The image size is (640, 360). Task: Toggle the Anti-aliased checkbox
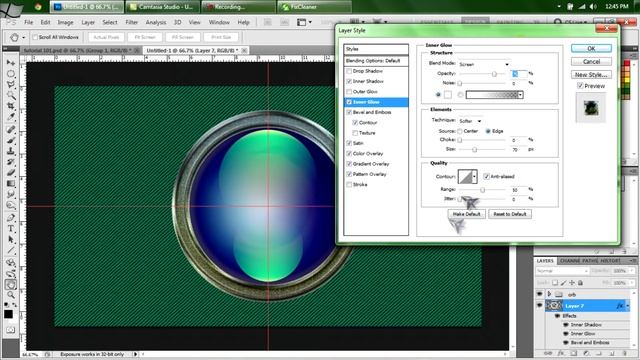tap(486, 176)
